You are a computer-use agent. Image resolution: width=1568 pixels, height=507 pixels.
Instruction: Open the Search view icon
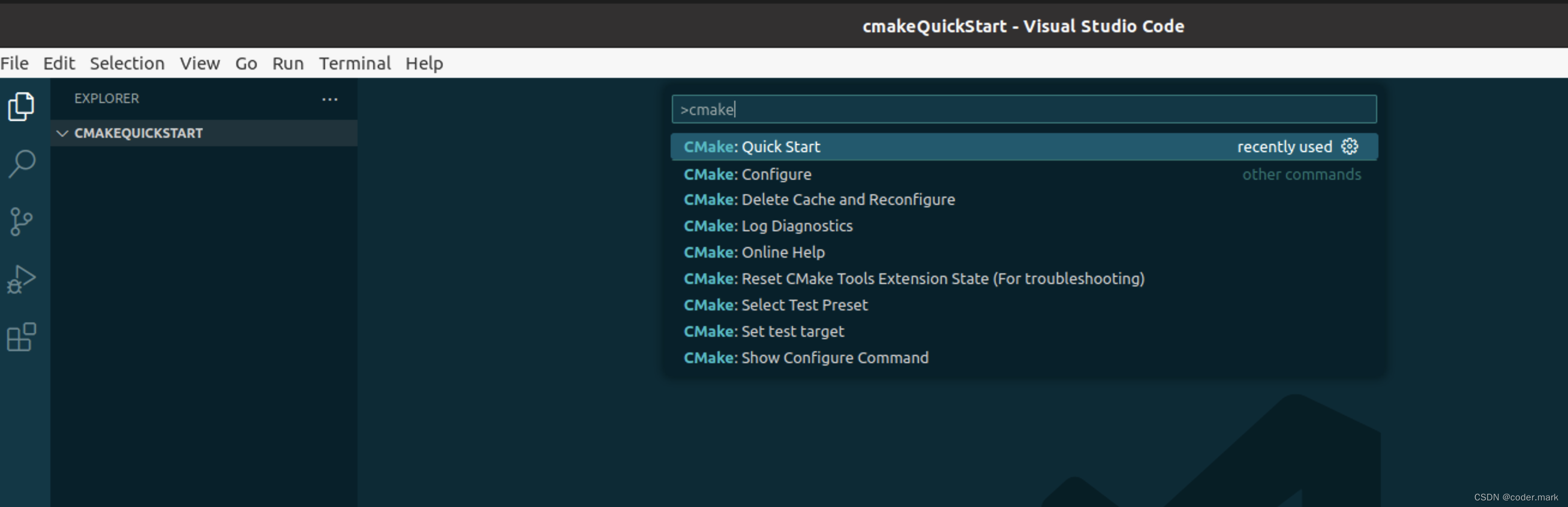coord(22,164)
